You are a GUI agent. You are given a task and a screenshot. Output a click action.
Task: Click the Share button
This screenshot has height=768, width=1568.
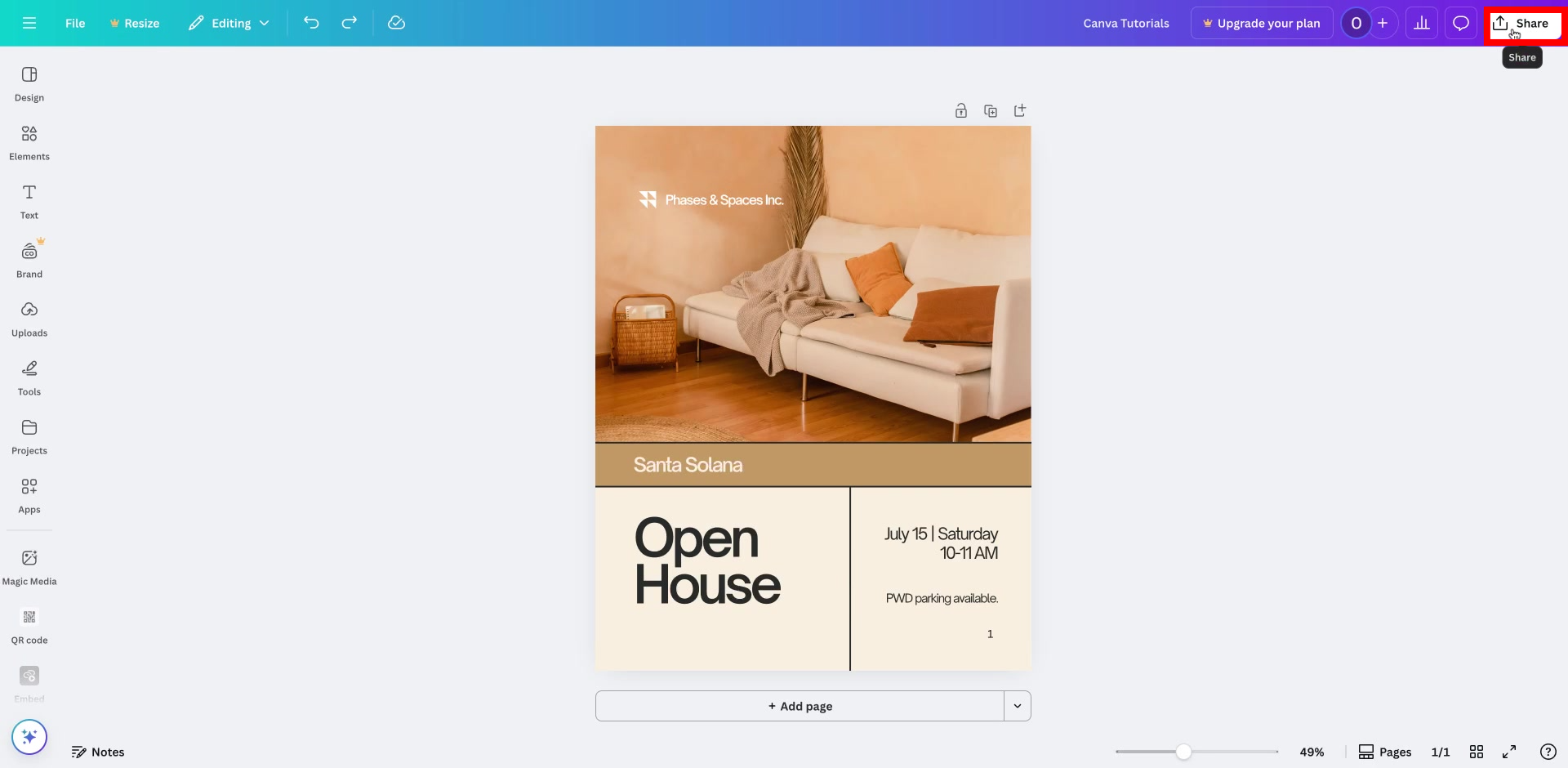[1525, 23]
